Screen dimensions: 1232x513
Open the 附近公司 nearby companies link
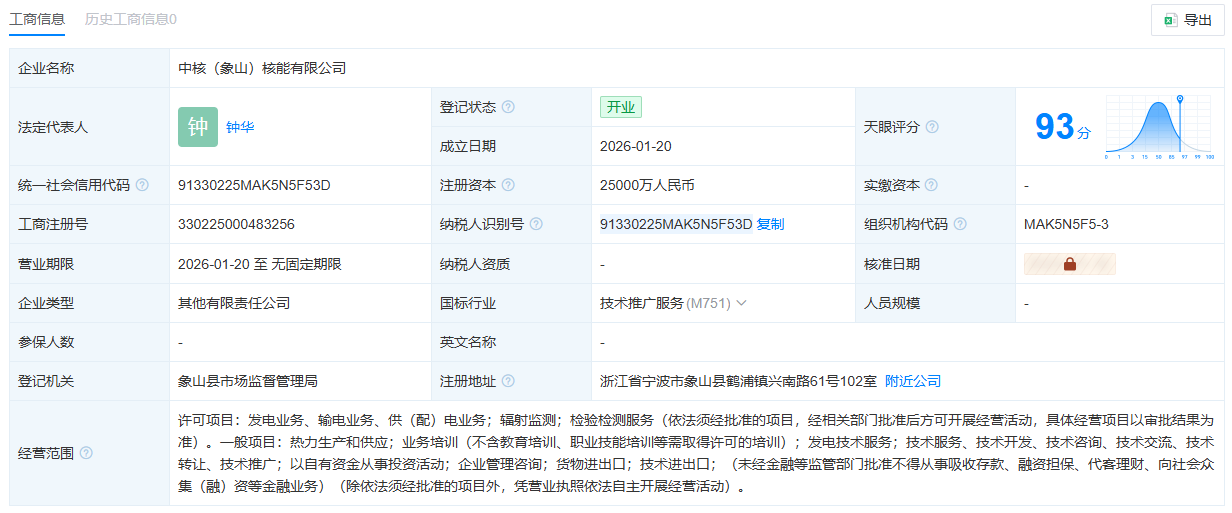coord(913,381)
